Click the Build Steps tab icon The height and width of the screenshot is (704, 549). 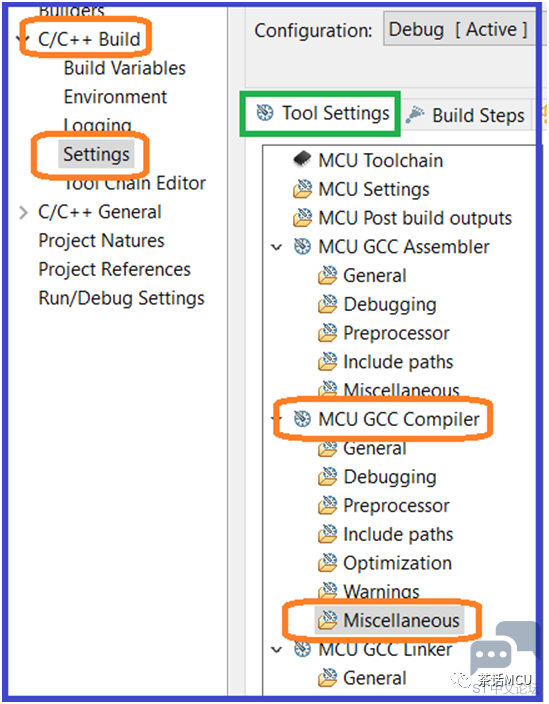[x=415, y=115]
